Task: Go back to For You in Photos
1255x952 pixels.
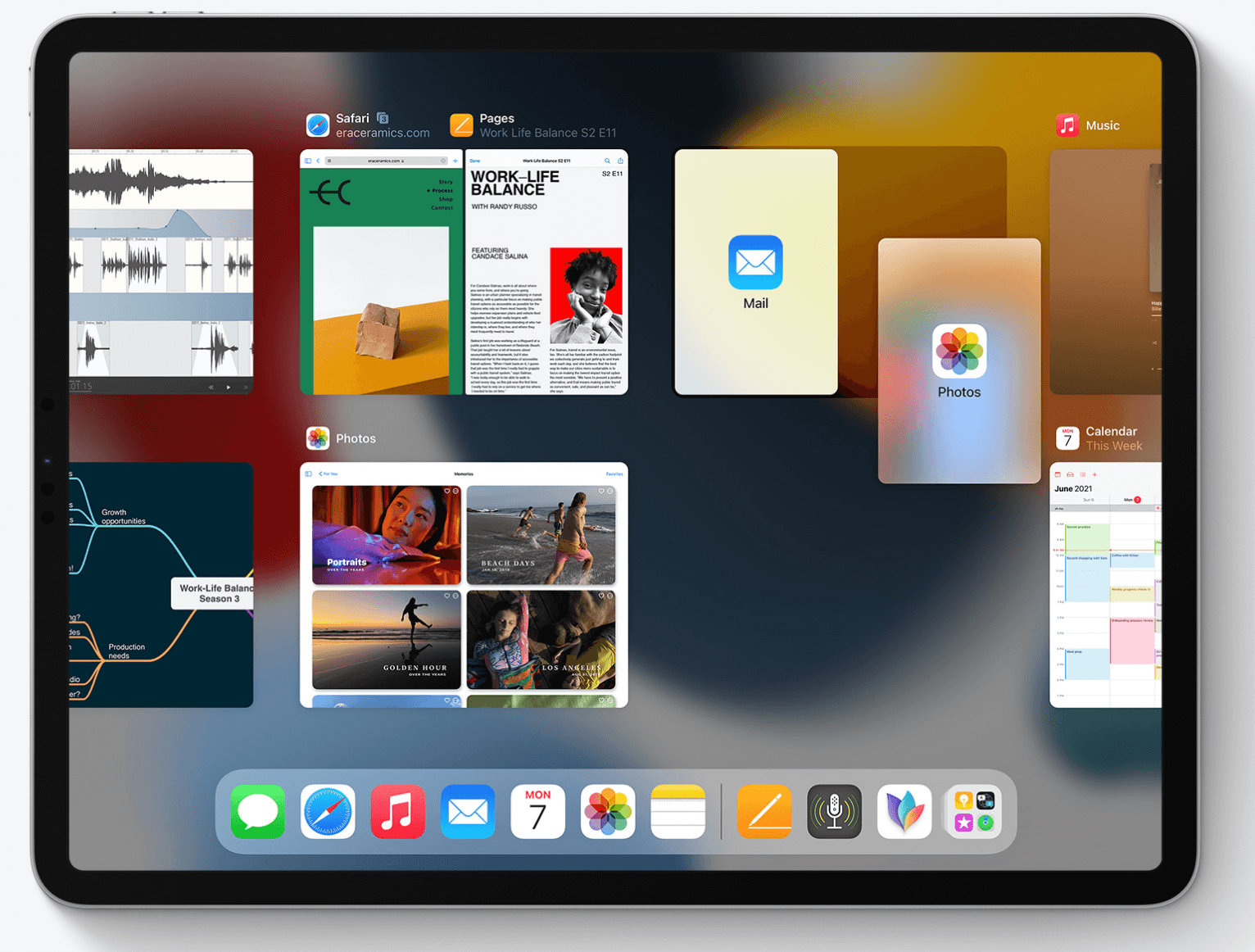Action: point(328,474)
